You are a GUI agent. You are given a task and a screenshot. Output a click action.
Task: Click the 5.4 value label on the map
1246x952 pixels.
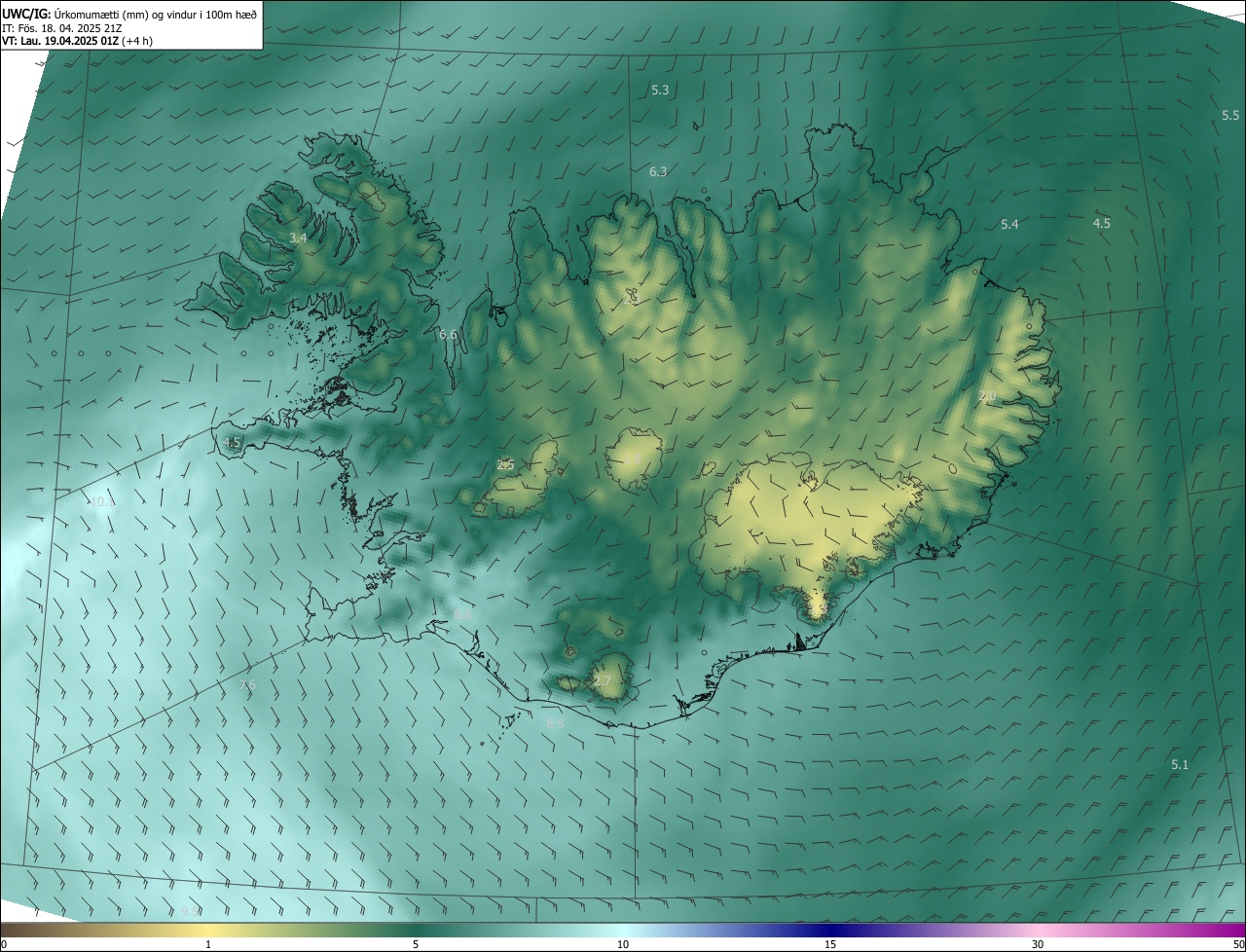[1009, 224]
